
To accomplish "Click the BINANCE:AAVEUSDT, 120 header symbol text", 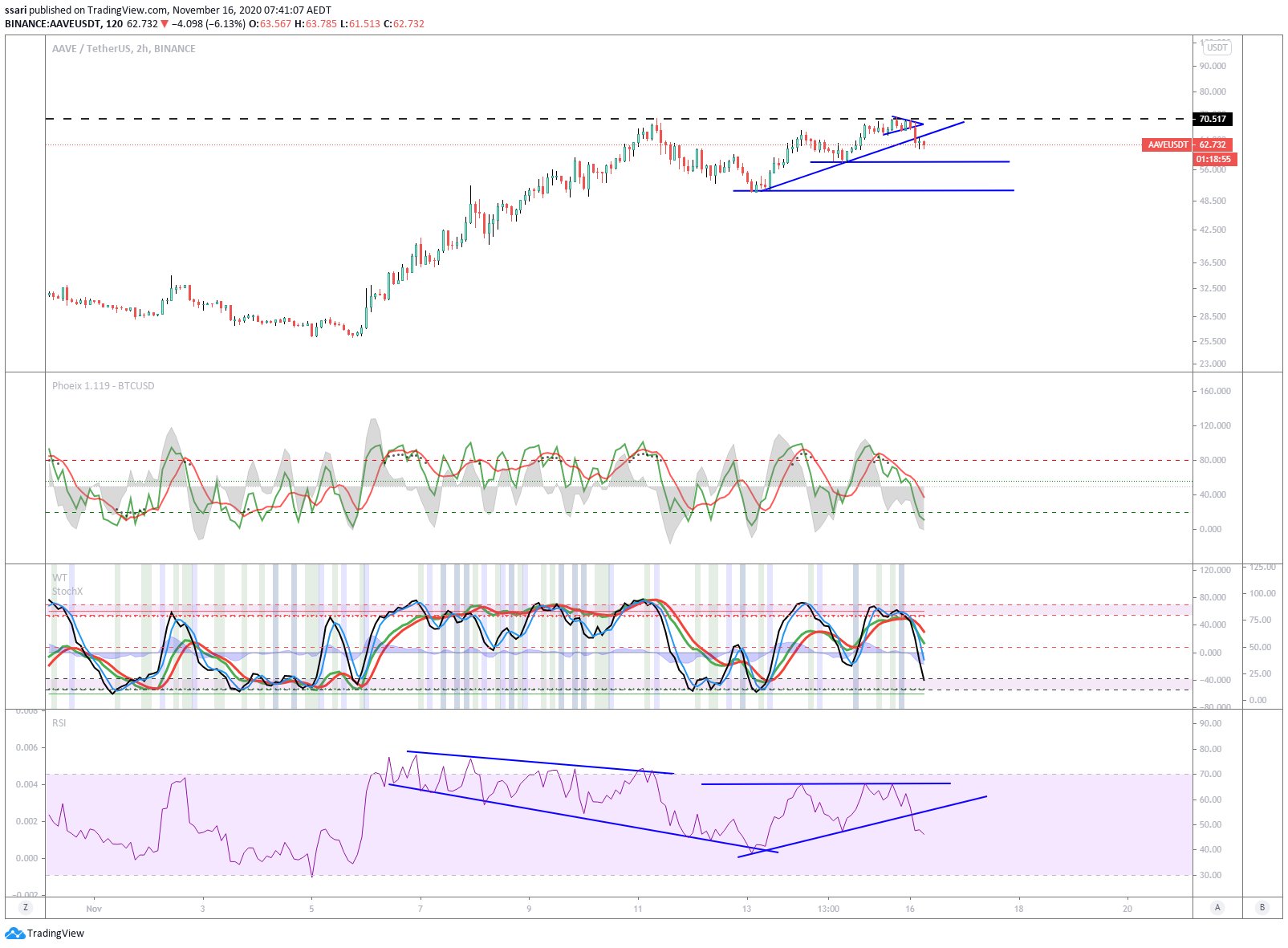I will coord(64,24).
